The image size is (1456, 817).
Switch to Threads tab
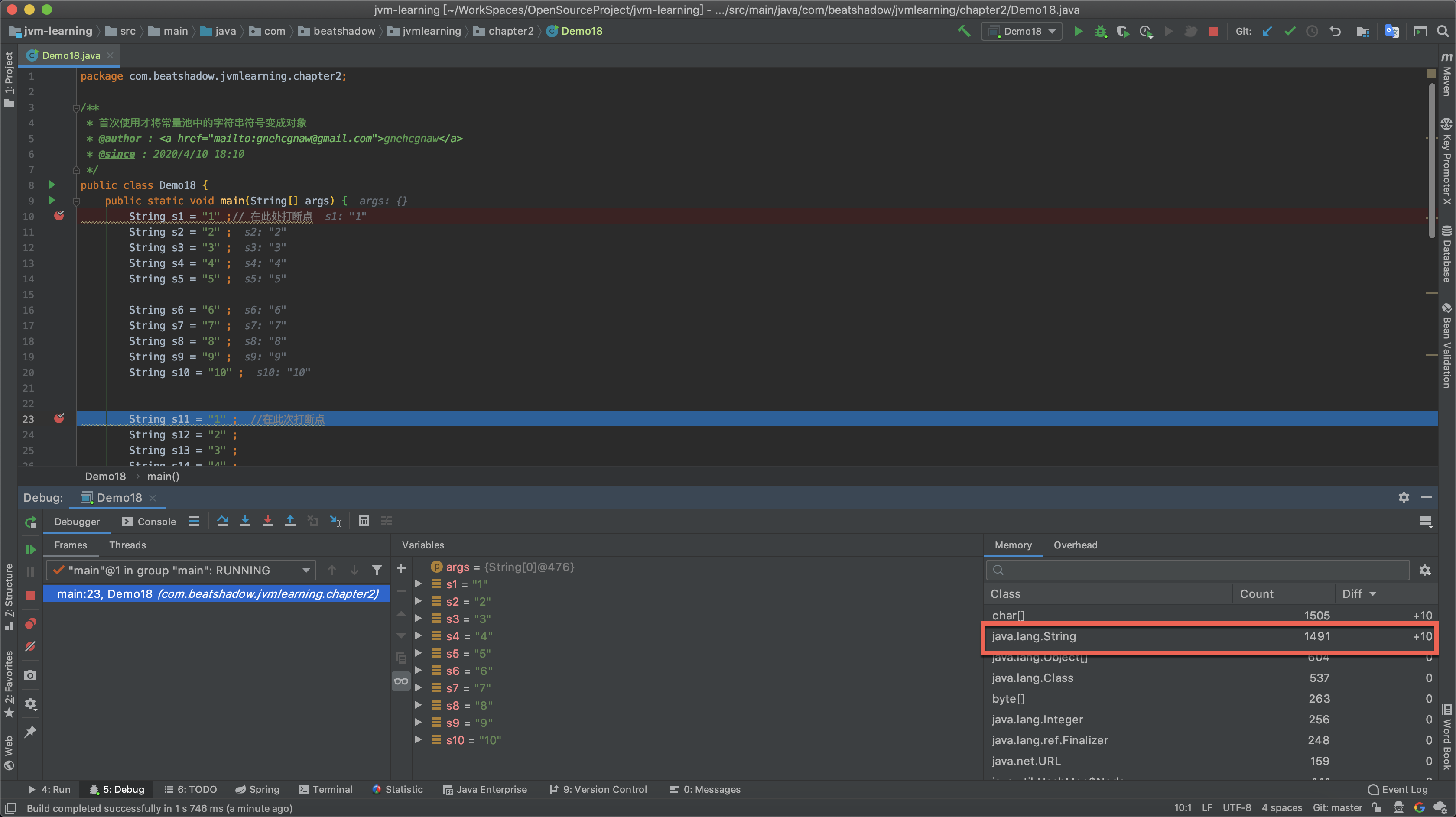(x=127, y=545)
